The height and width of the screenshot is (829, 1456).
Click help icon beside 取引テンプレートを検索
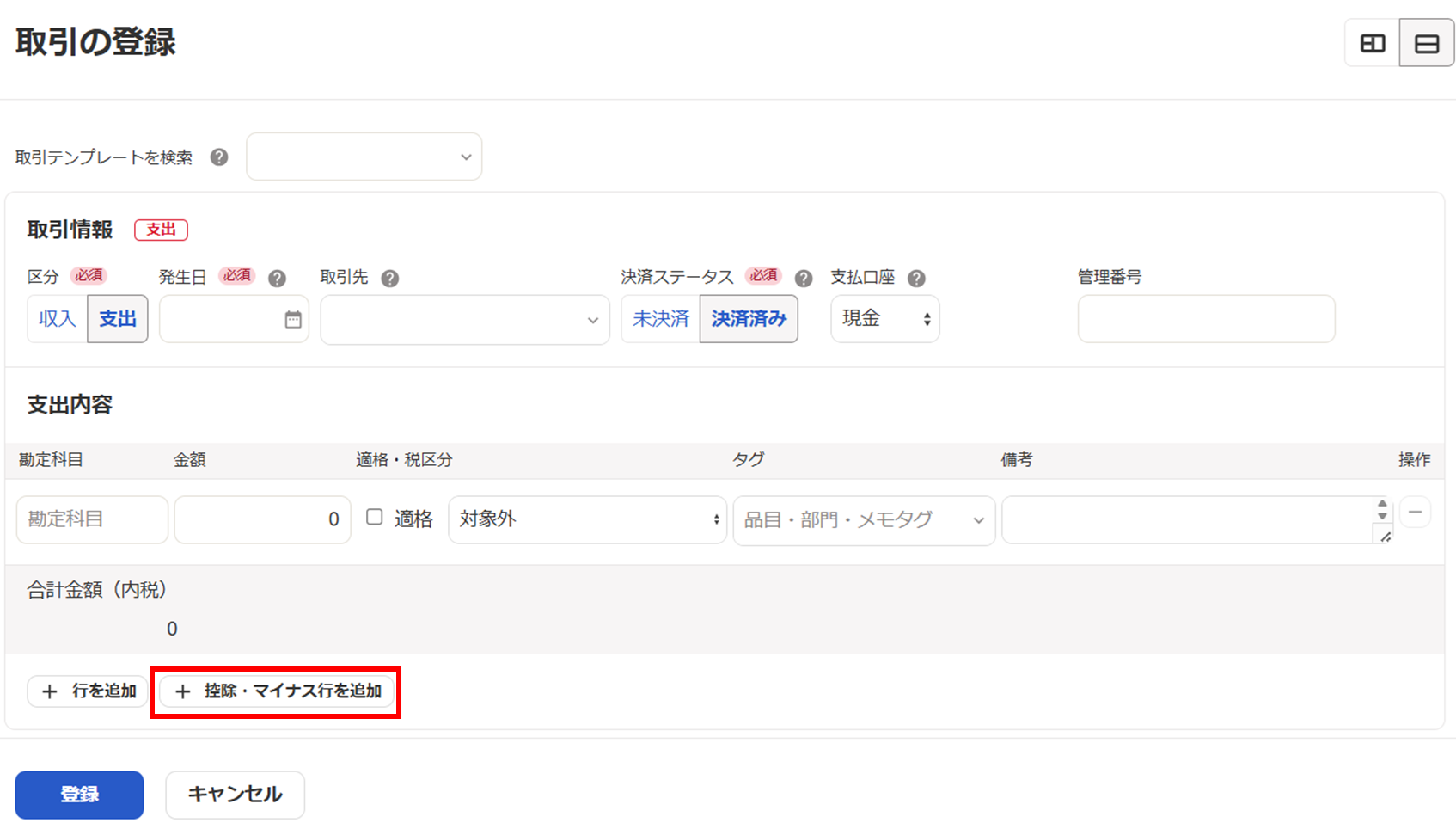click(x=219, y=157)
